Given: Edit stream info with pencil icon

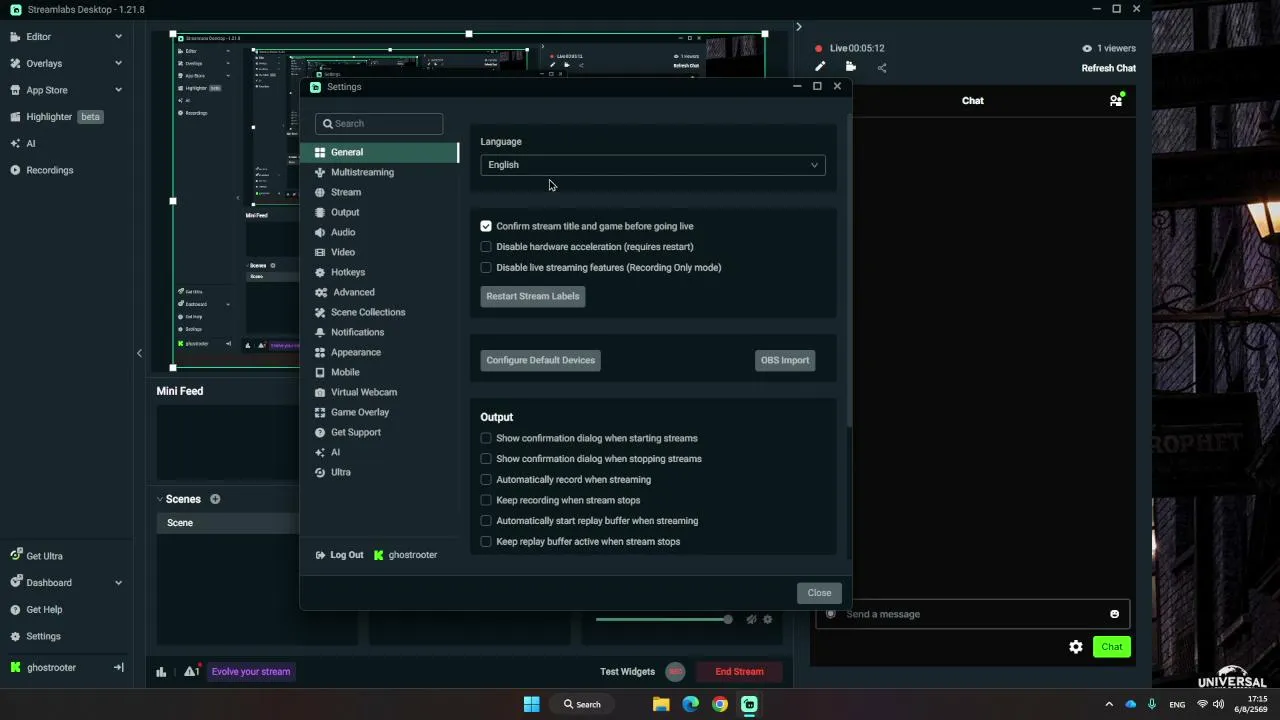Looking at the screenshot, I should (x=820, y=67).
